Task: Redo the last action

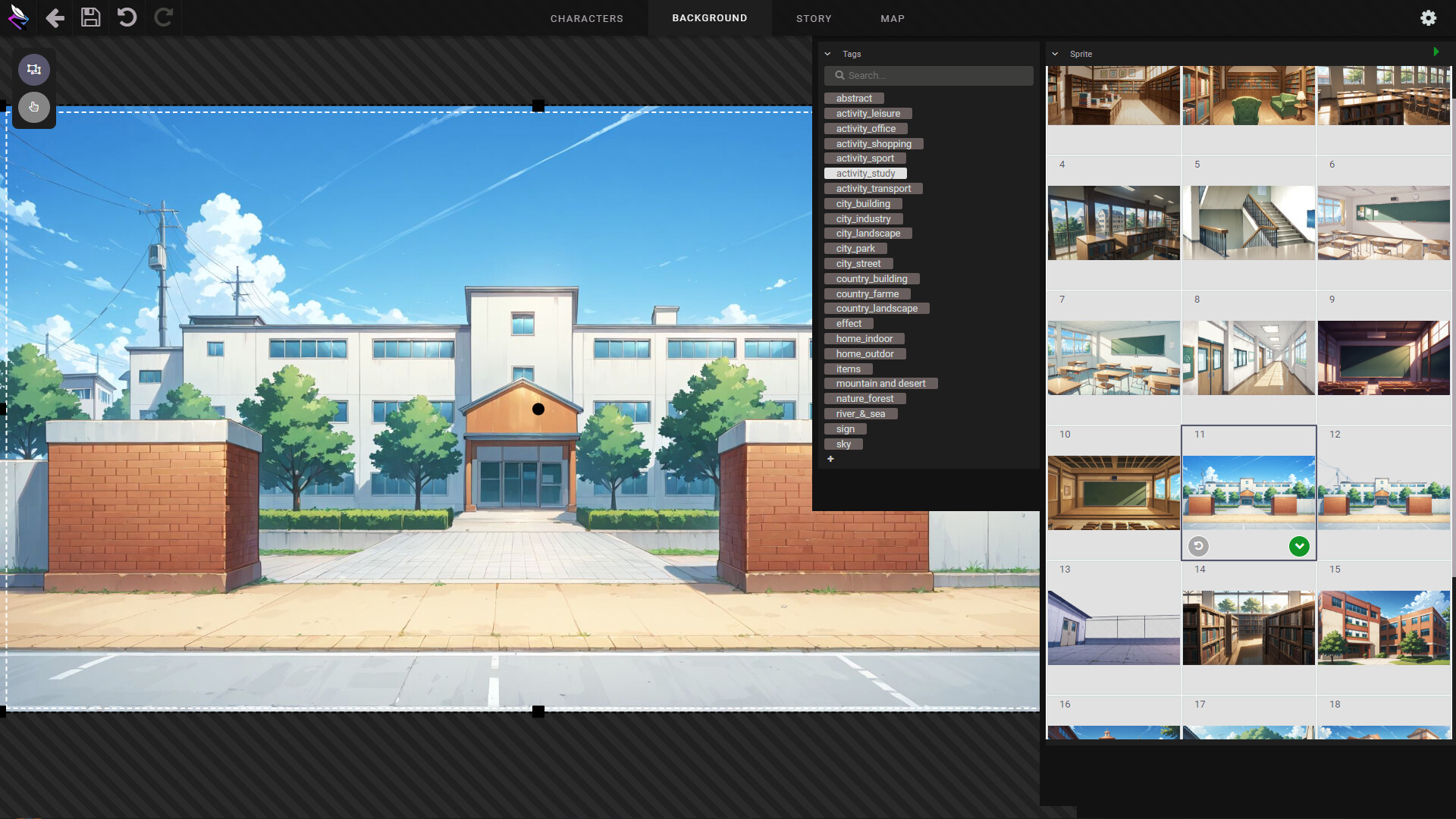Action: point(163,17)
